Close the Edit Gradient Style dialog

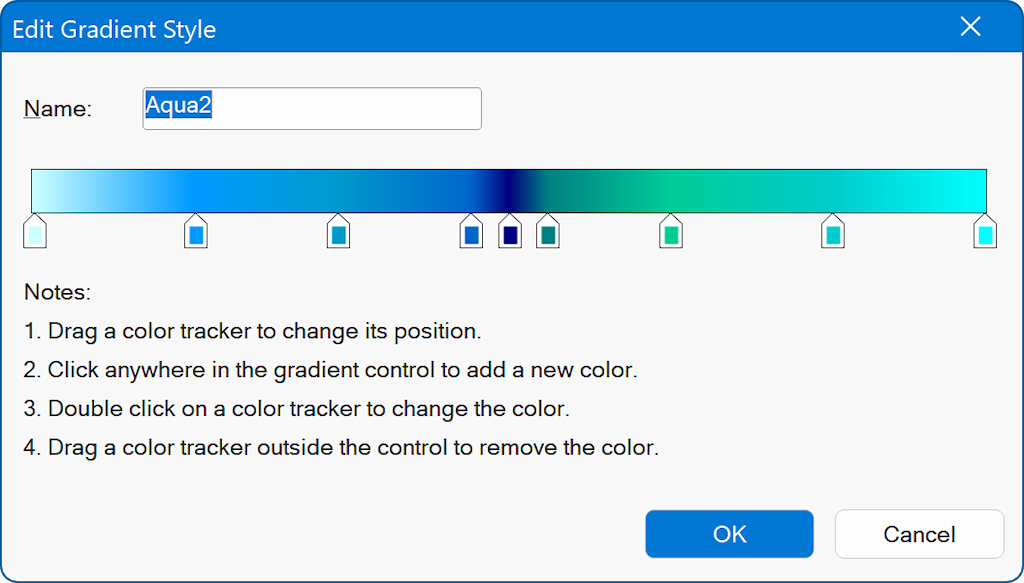970,27
